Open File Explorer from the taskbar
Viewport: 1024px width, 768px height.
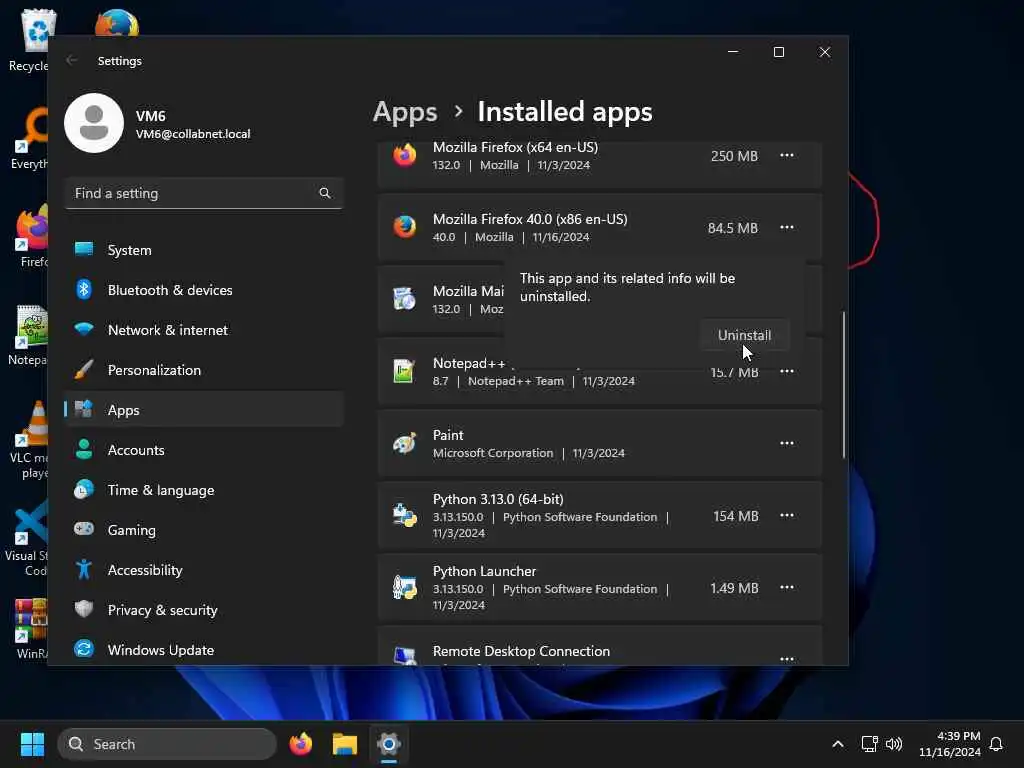tap(345, 744)
